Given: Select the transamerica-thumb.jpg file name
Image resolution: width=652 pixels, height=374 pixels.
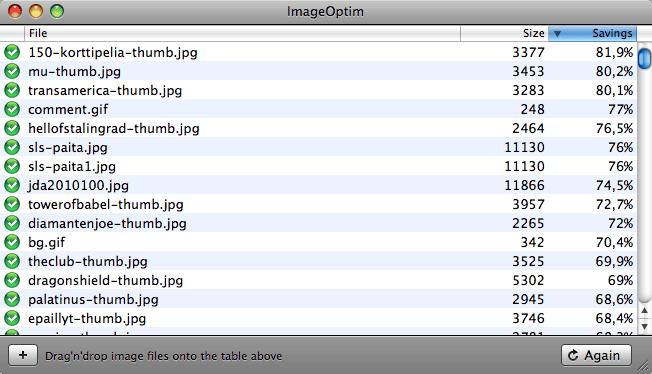Looking at the screenshot, I should [x=105, y=90].
